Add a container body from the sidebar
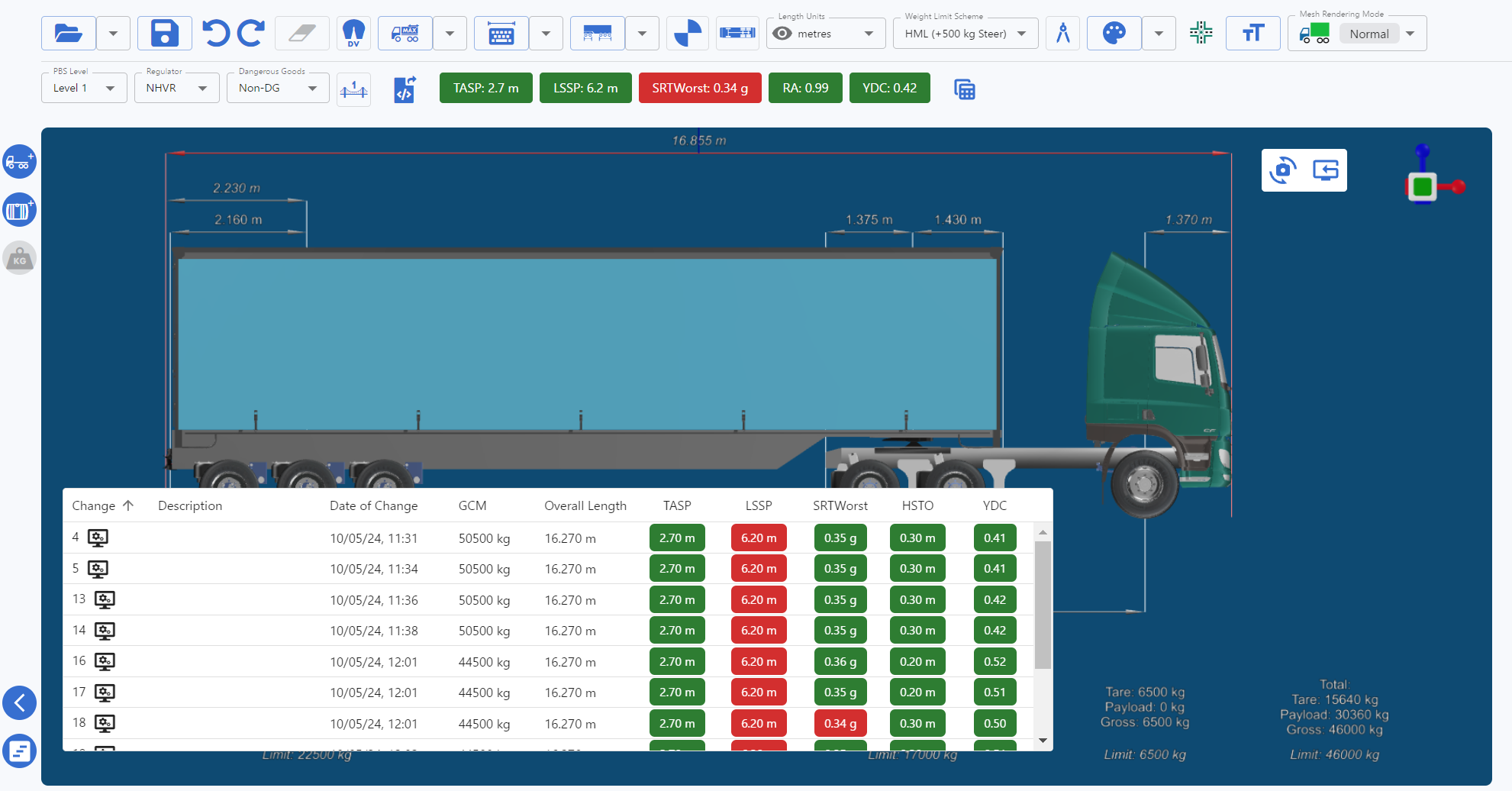The width and height of the screenshot is (1512, 791). point(19,210)
